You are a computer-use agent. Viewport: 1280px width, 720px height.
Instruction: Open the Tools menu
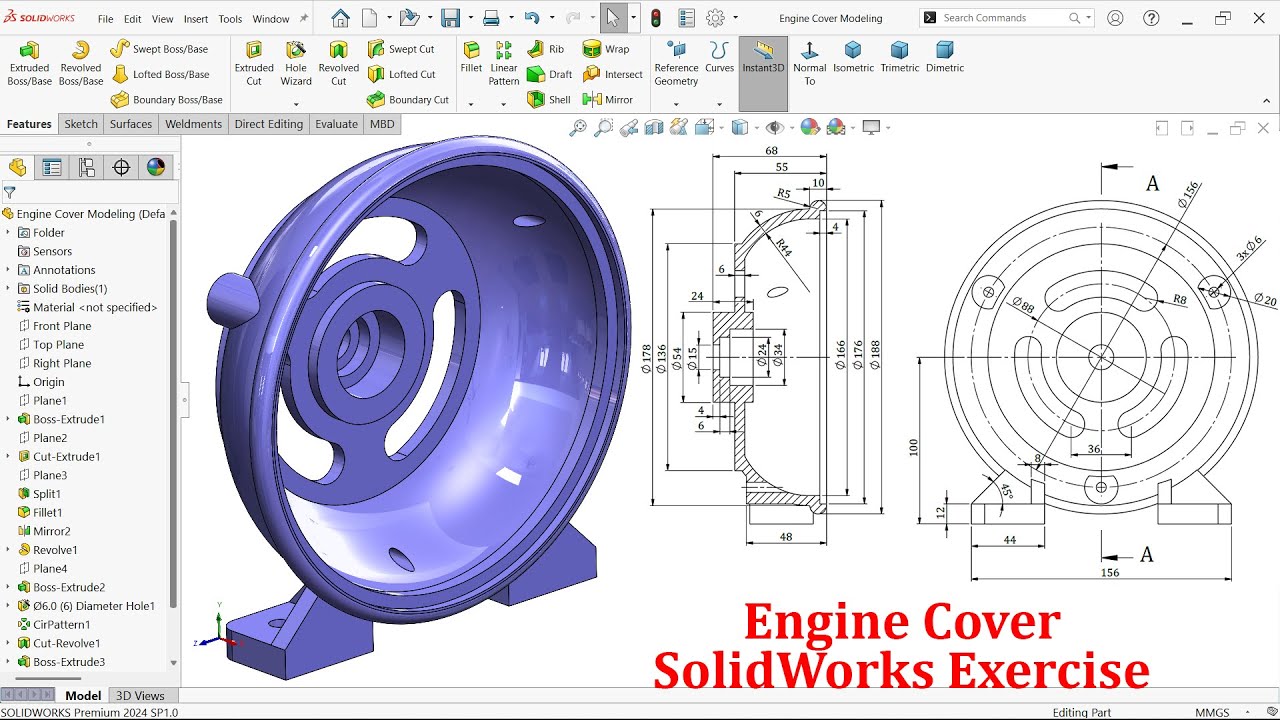(x=230, y=19)
